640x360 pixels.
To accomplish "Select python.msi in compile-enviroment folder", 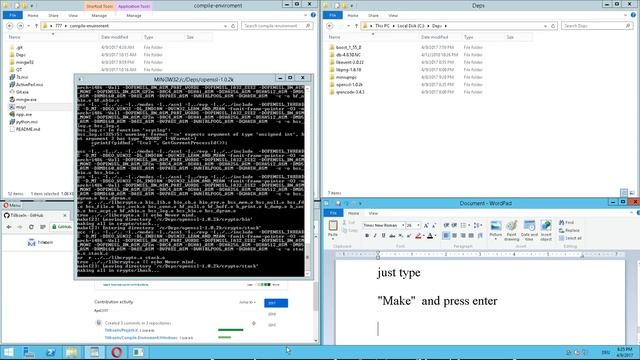I will pos(27,122).
